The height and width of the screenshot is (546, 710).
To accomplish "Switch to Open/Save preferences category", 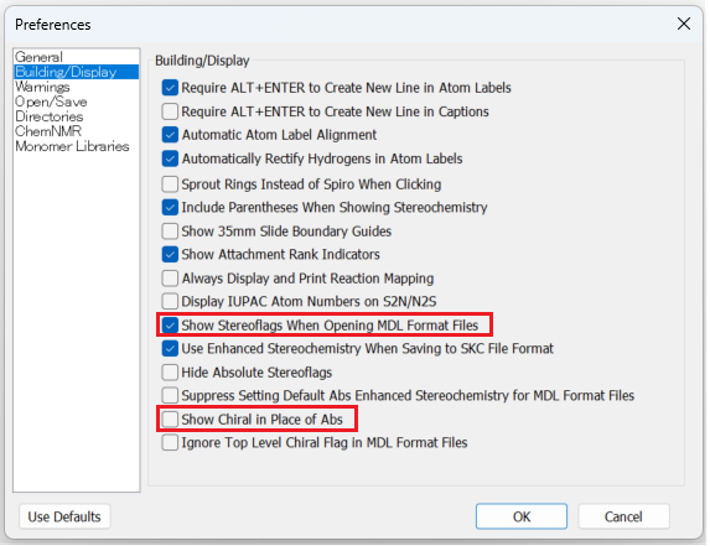I will pyautogui.click(x=51, y=101).
